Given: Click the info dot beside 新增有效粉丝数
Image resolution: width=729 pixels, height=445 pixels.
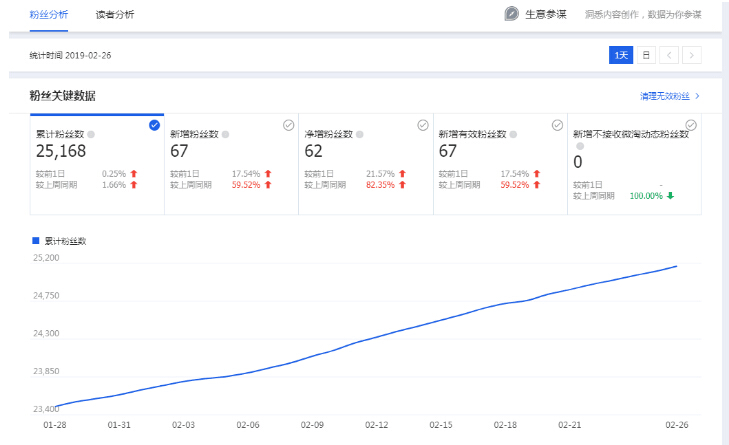Looking at the screenshot, I should [x=513, y=134].
